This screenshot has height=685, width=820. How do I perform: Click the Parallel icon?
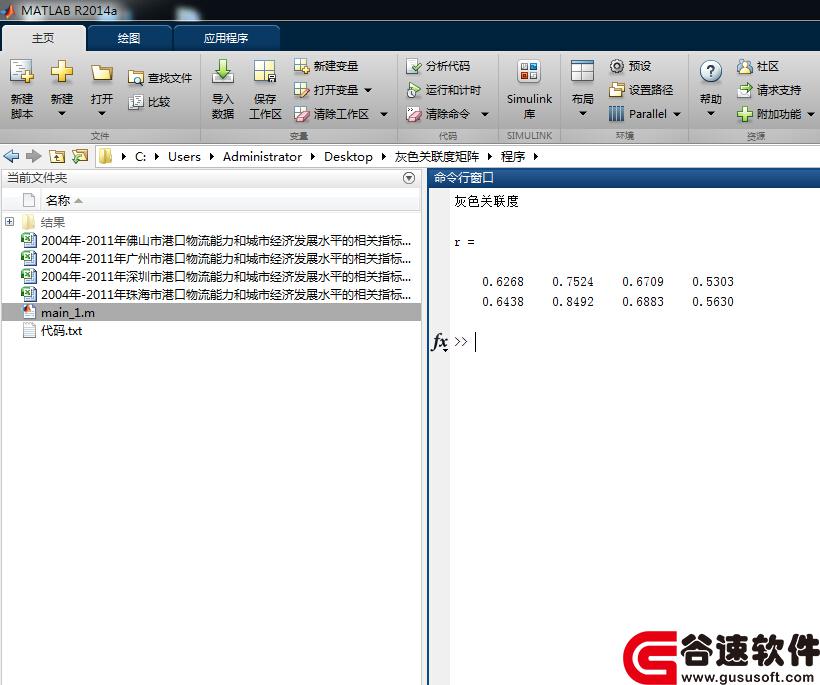click(x=617, y=114)
